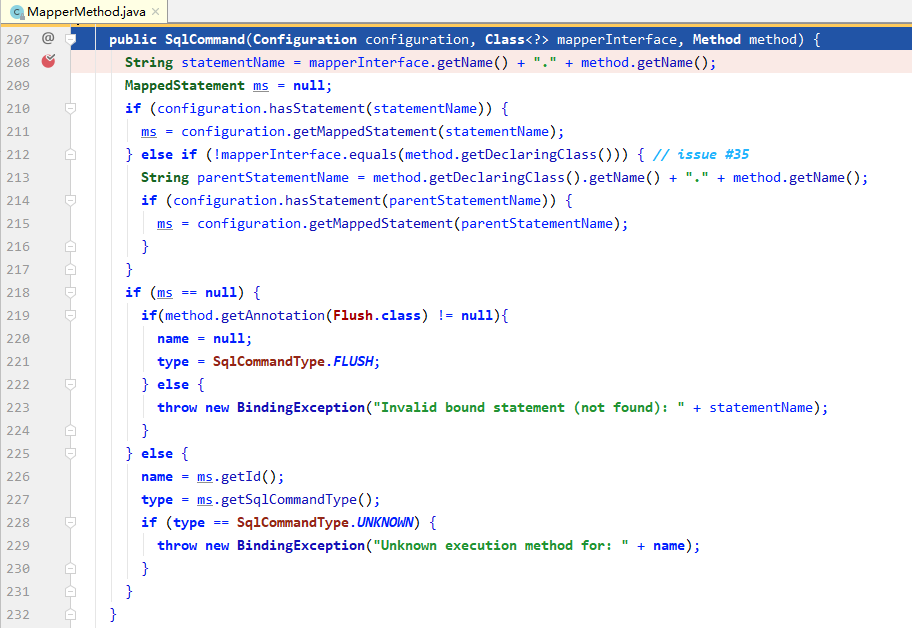Click 'SqlCommandType.UNKNOWN' on line 228
Image resolution: width=912 pixels, height=628 pixels.
[325, 522]
